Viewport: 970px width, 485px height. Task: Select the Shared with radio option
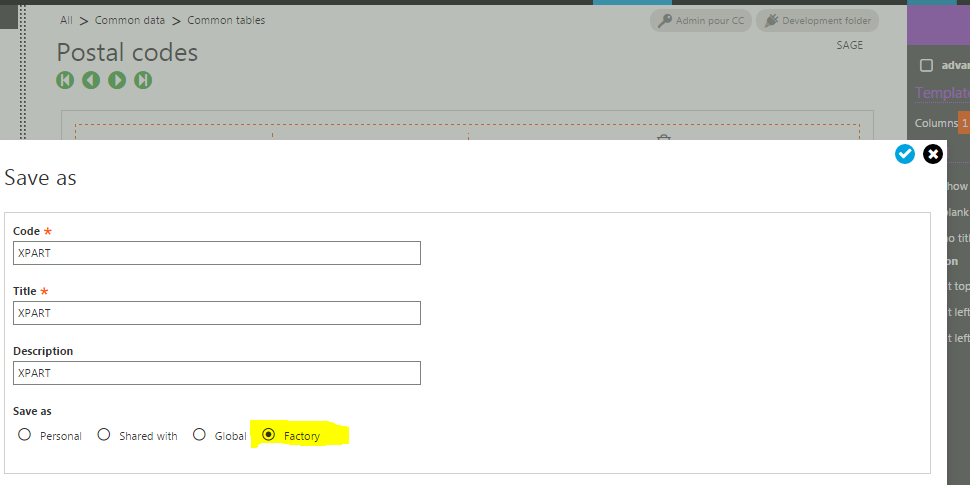pos(104,435)
